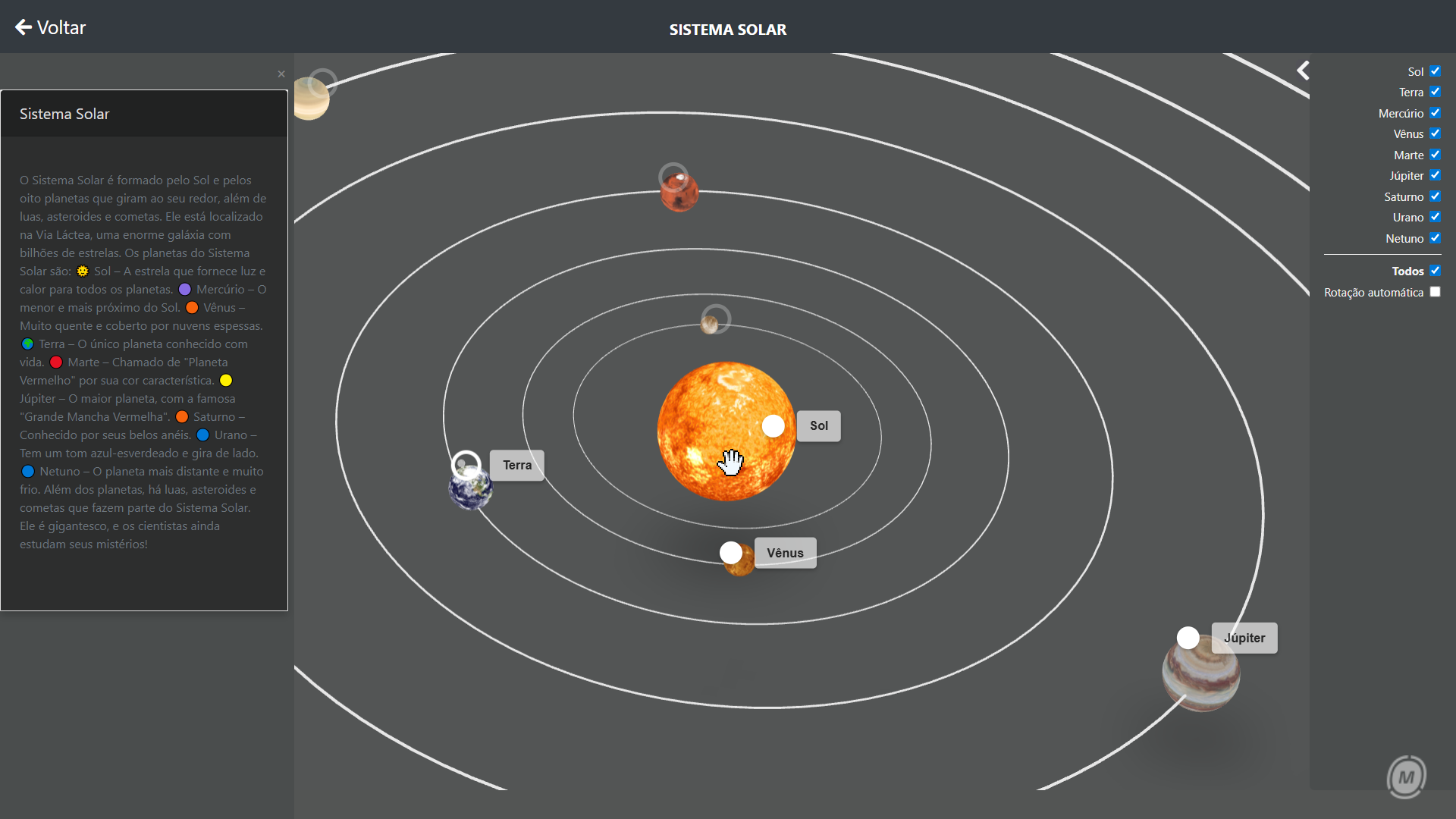This screenshot has width=1456, height=819.
Task: Click the Voltar back arrow
Action: (24, 27)
